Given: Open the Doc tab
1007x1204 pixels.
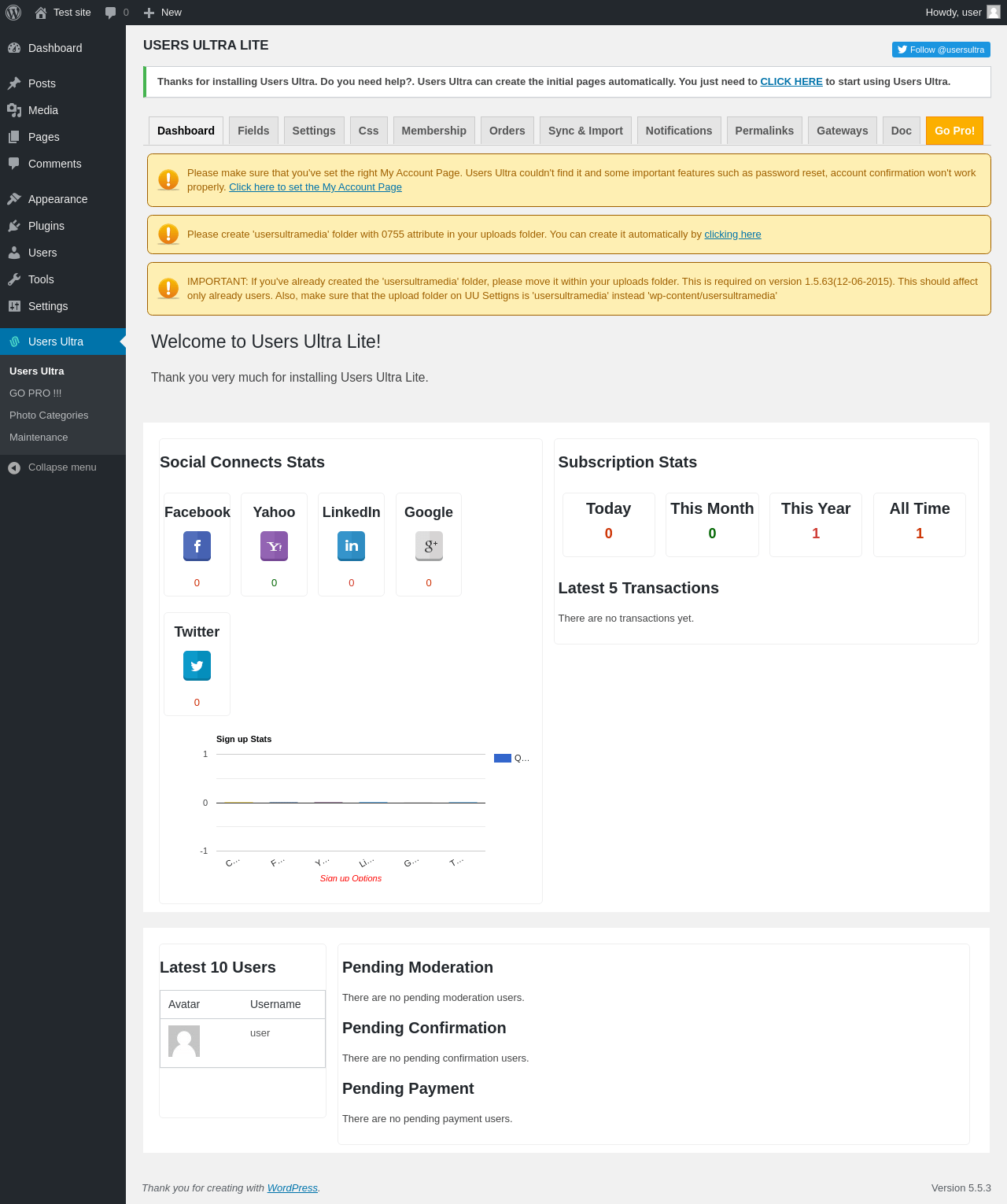Looking at the screenshot, I should point(902,131).
